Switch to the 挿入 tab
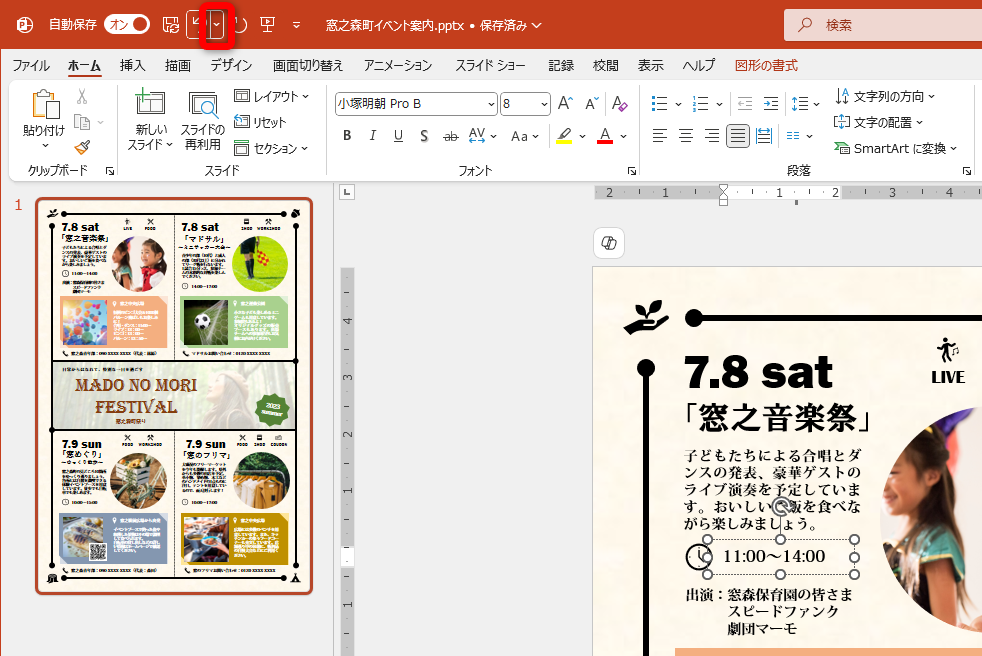Image resolution: width=982 pixels, height=656 pixels. [x=132, y=65]
